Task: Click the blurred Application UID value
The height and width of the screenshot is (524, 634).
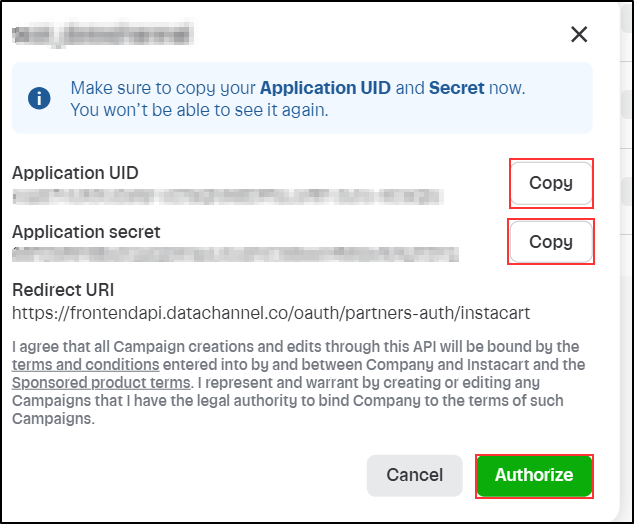Action: tap(228, 196)
